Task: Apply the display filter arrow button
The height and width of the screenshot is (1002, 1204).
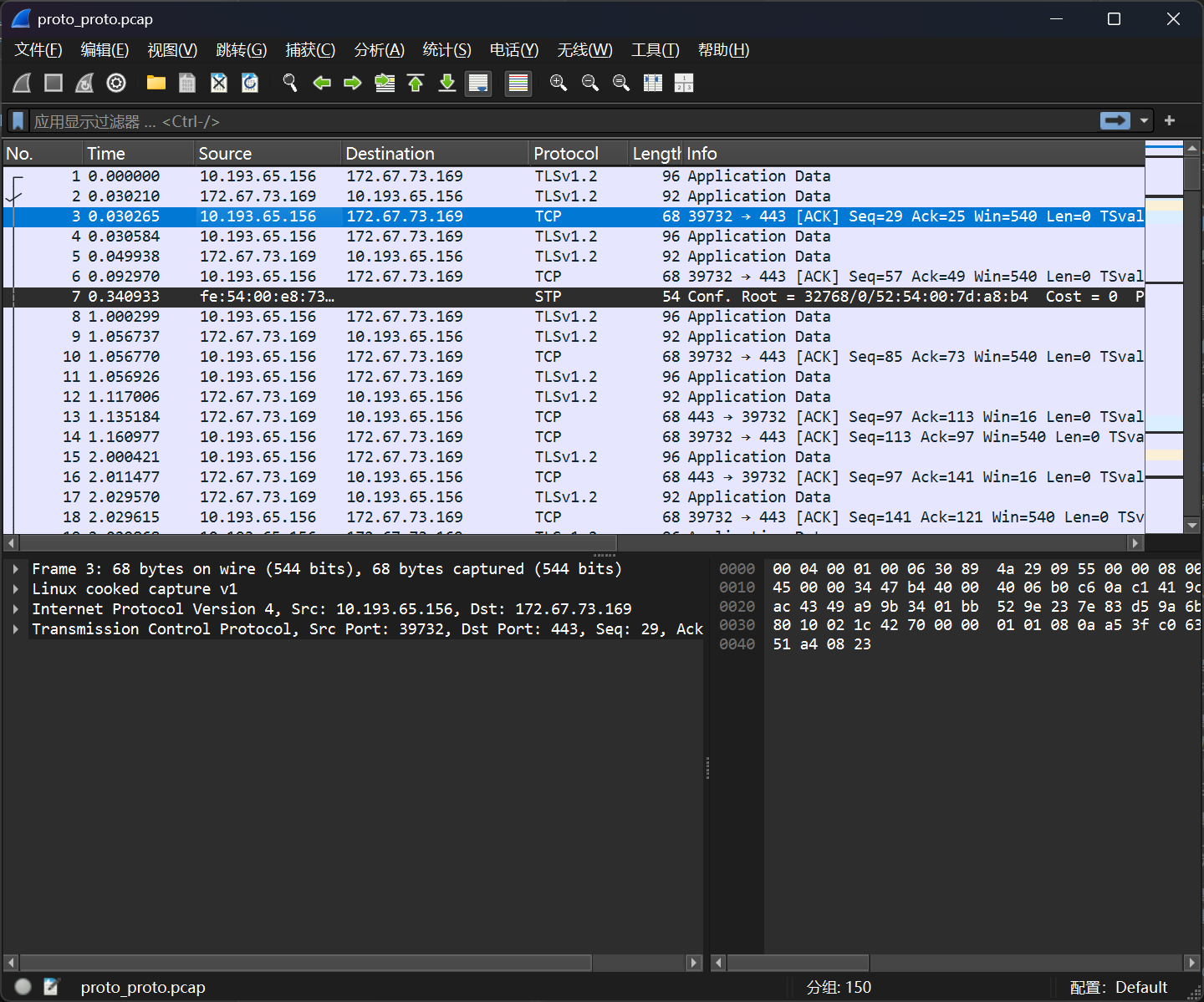Action: click(1115, 121)
